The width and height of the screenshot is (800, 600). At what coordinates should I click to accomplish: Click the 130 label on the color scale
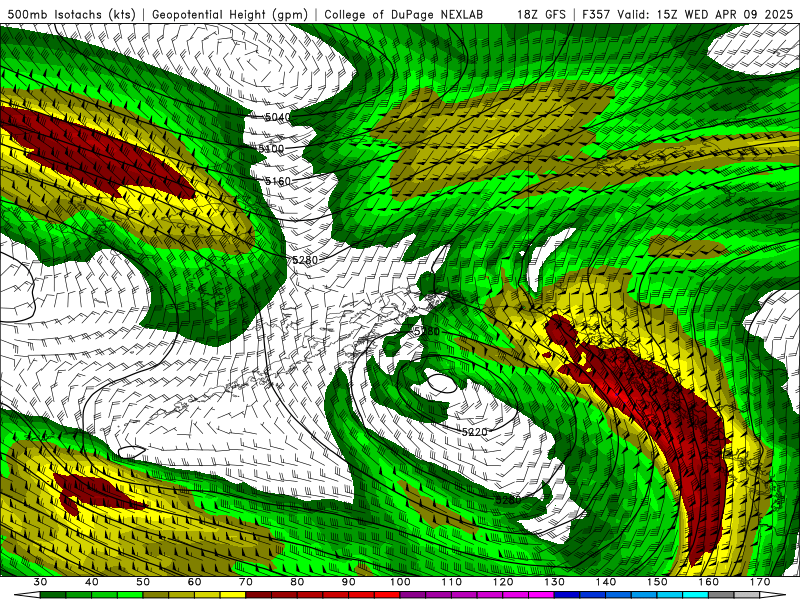tap(555, 582)
